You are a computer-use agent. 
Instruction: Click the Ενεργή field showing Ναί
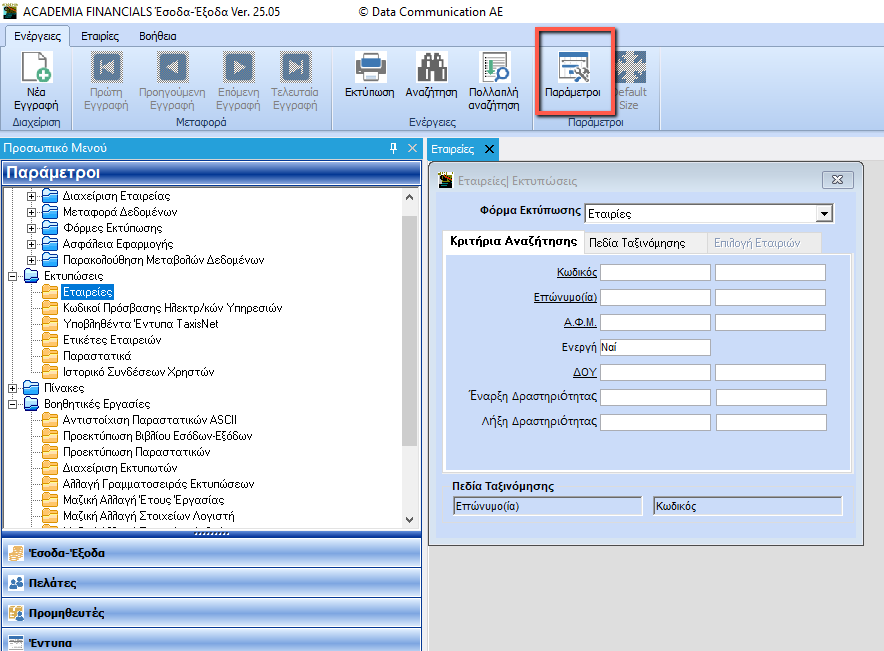click(x=655, y=347)
